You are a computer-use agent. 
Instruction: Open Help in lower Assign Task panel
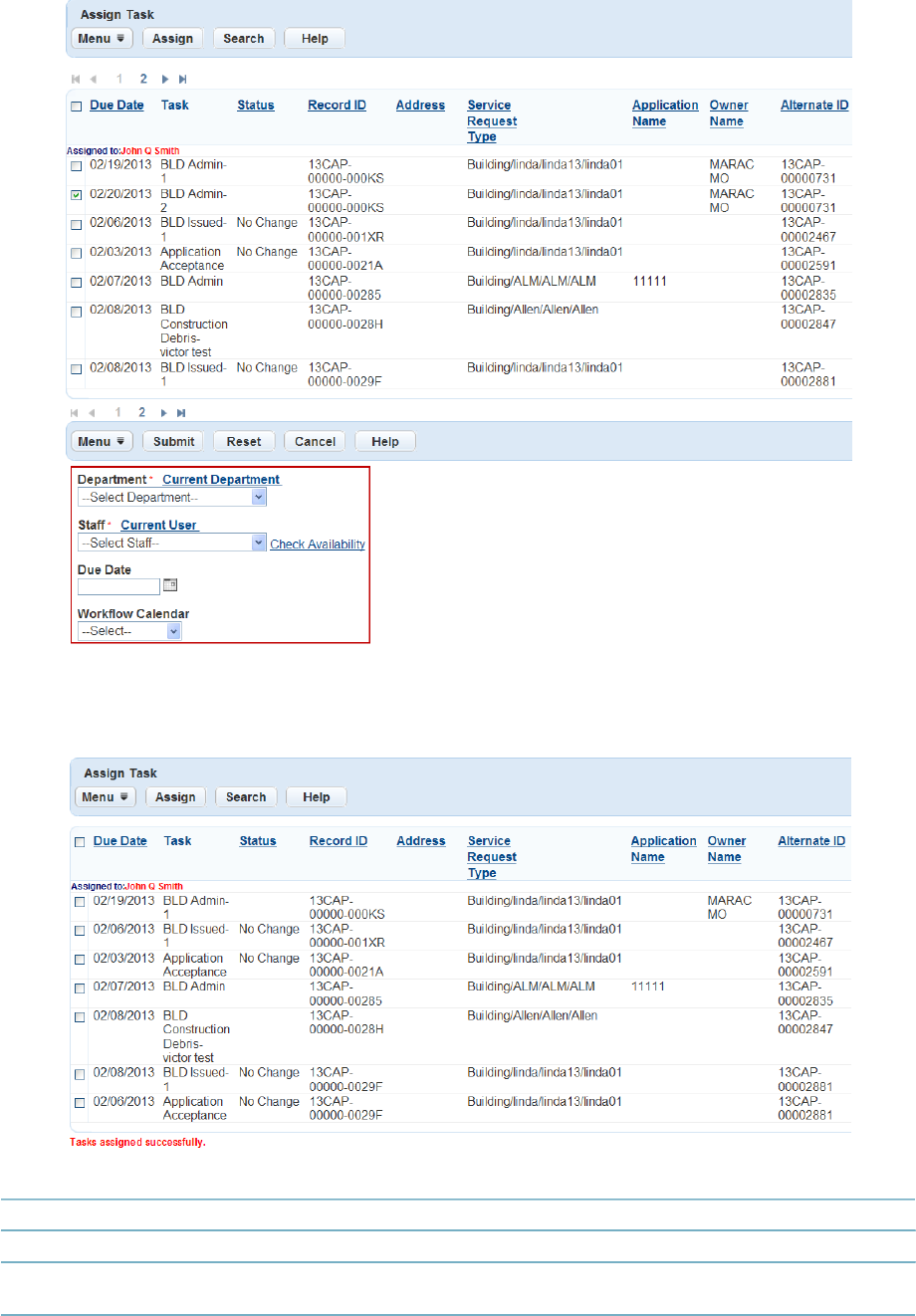[317, 796]
